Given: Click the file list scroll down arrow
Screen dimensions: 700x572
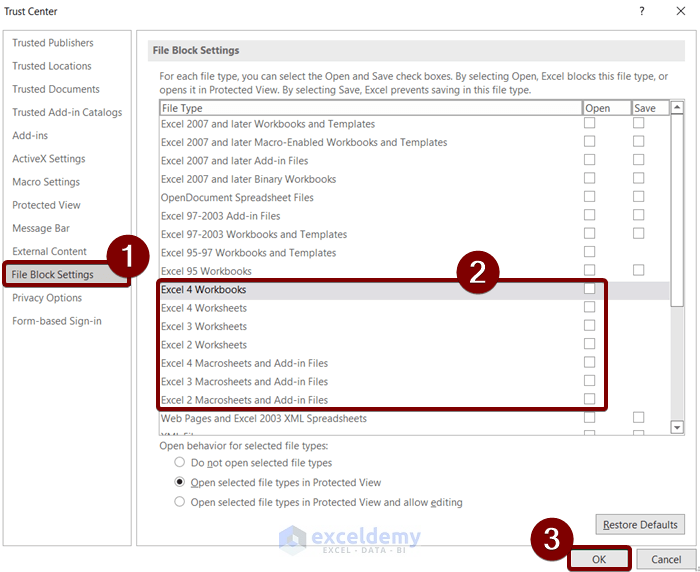Looking at the screenshot, I should (x=677, y=427).
